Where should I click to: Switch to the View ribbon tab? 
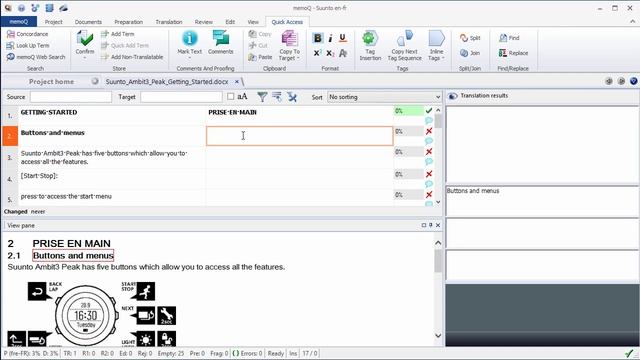click(x=253, y=22)
